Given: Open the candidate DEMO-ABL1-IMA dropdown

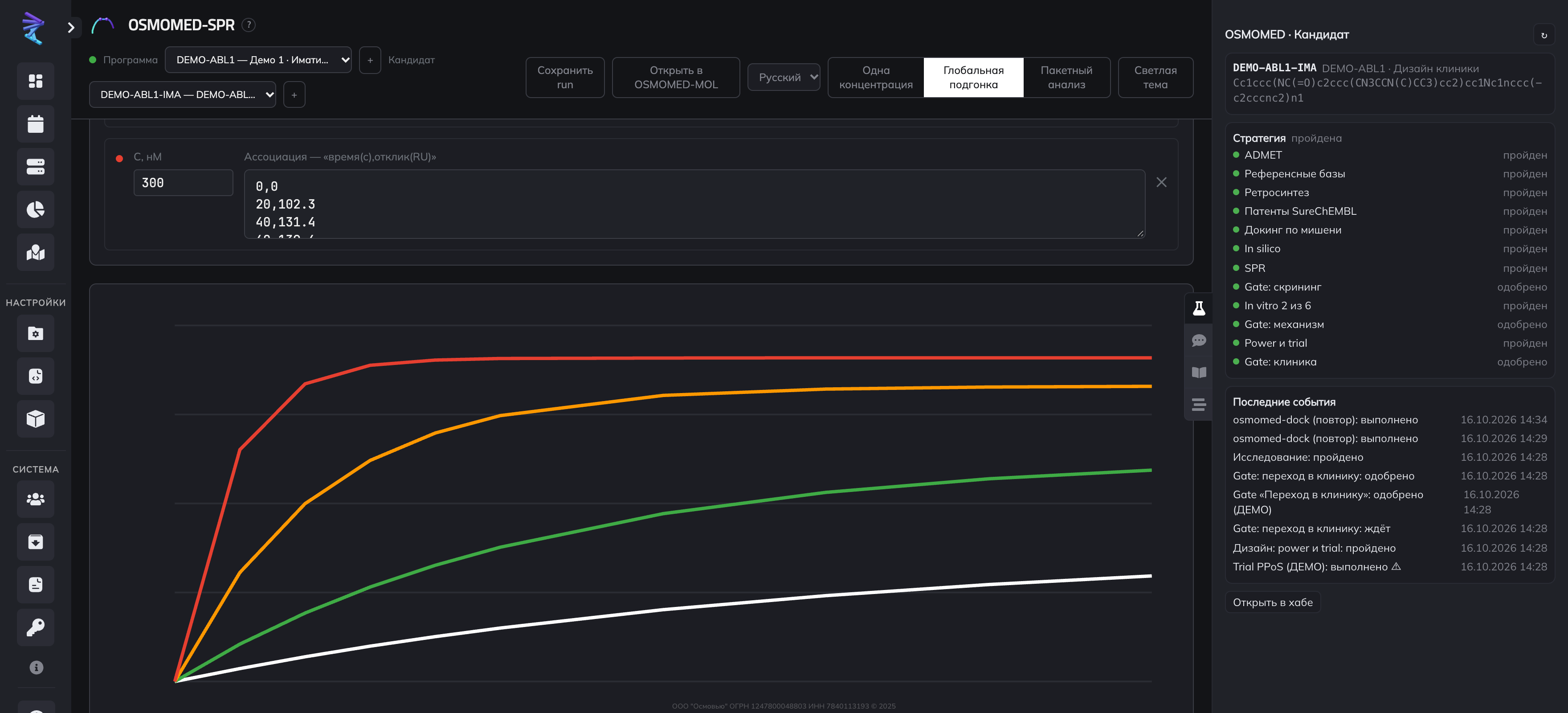Looking at the screenshot, I should click(182, 94).
